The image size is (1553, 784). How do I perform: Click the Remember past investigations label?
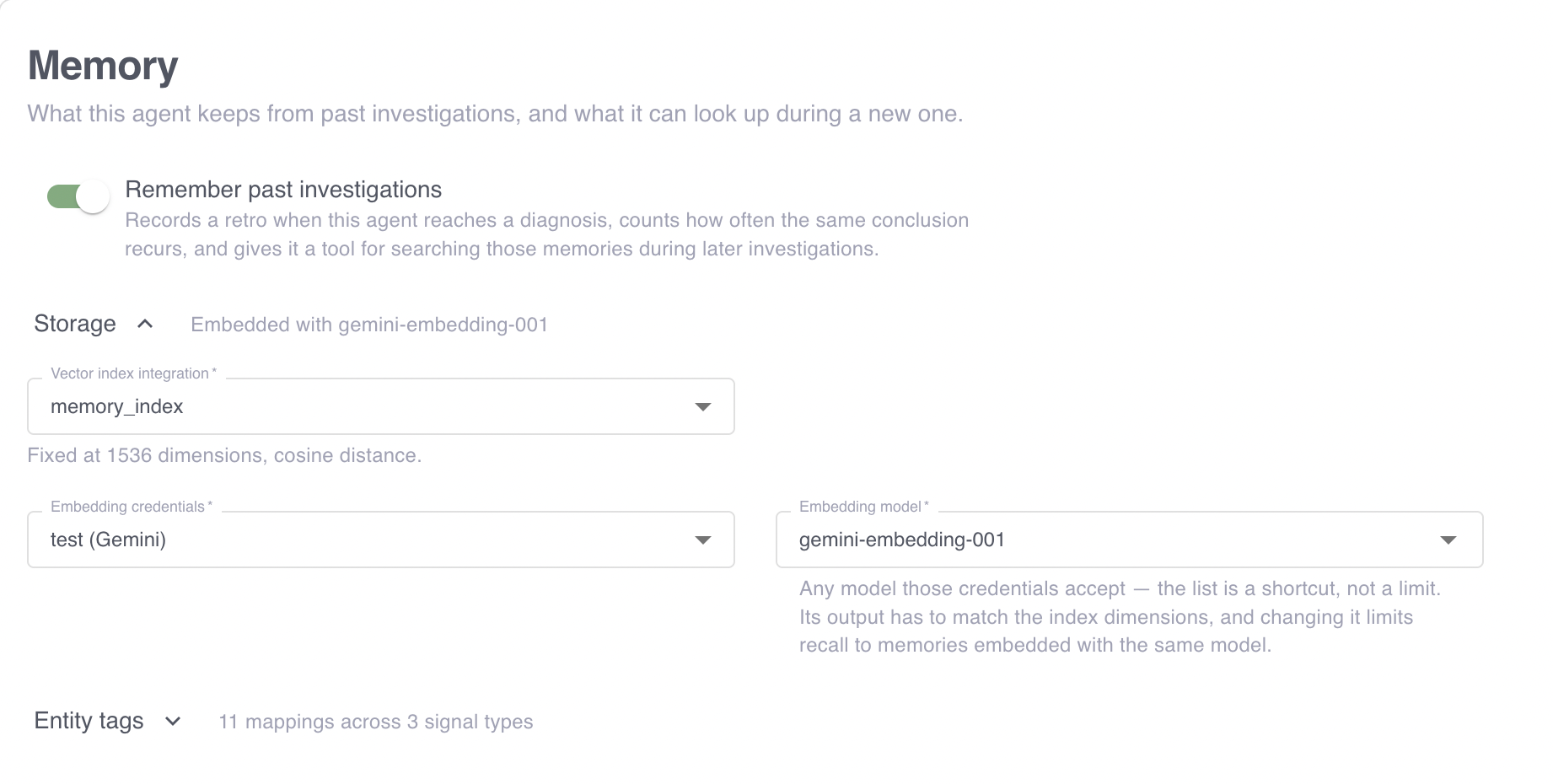coord(283,190)
